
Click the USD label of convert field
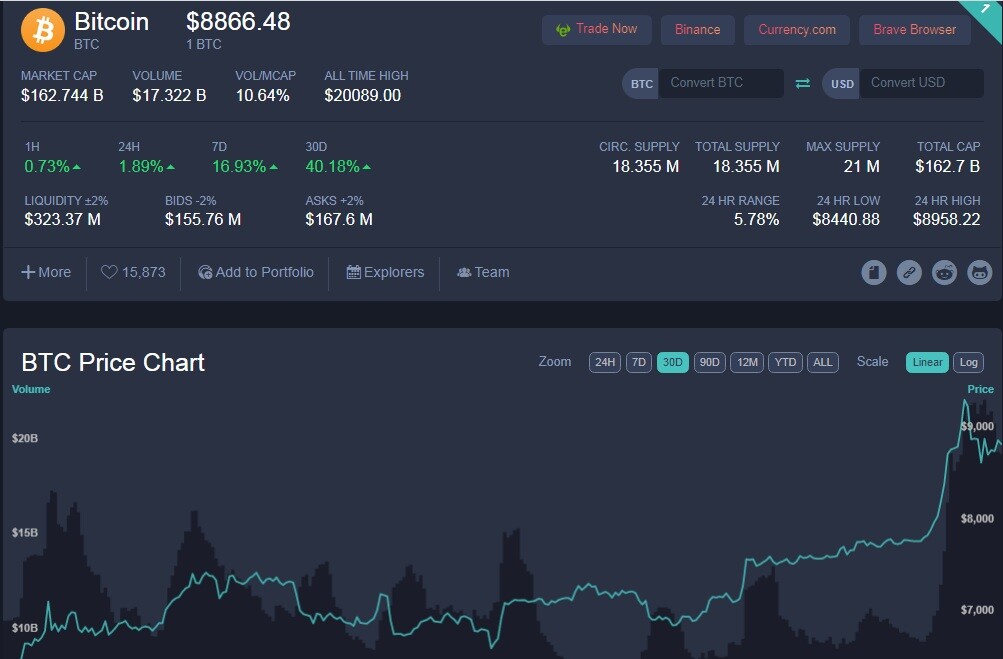(x=842, y=84)
